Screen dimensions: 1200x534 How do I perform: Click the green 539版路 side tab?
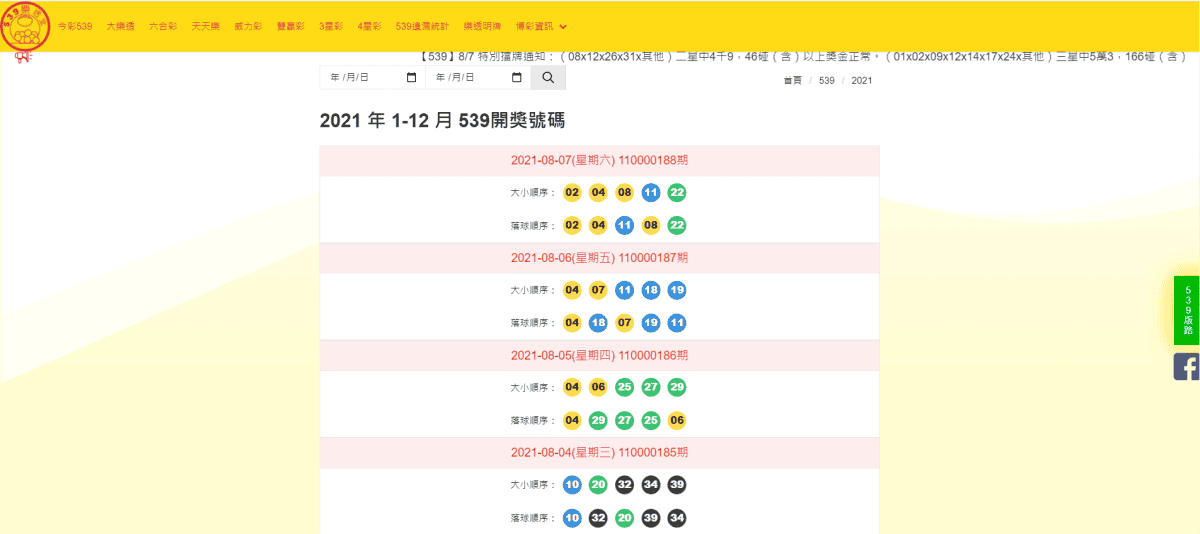click(1187, 310)
